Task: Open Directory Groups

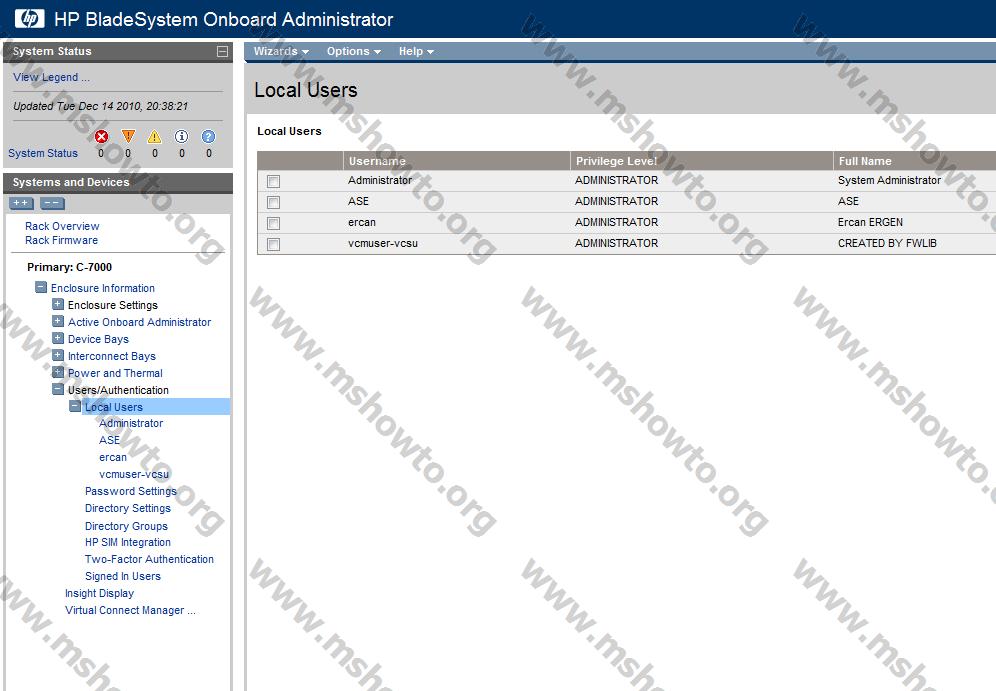Action: click(126, 526)
